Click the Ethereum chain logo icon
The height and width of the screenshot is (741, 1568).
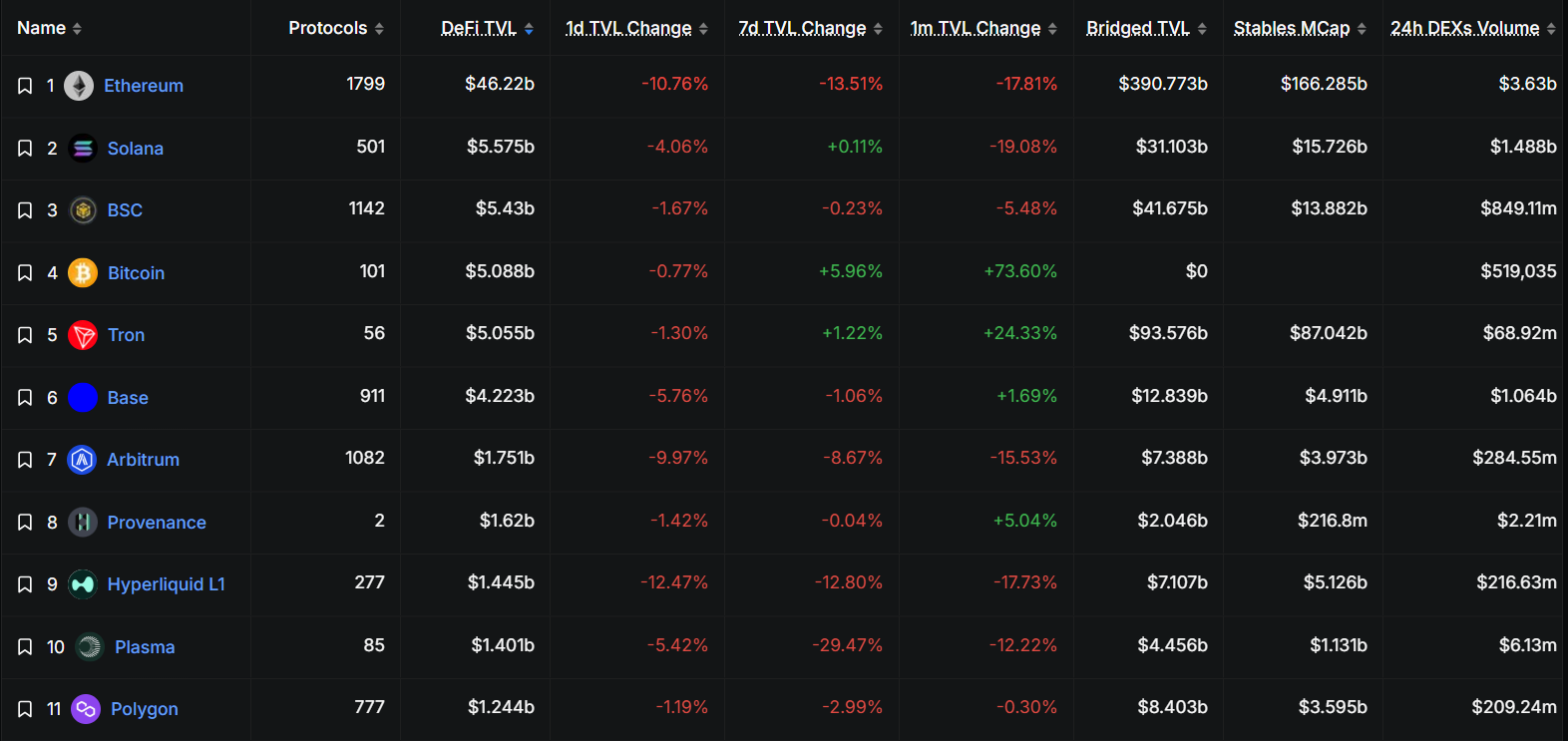(79, 86)
